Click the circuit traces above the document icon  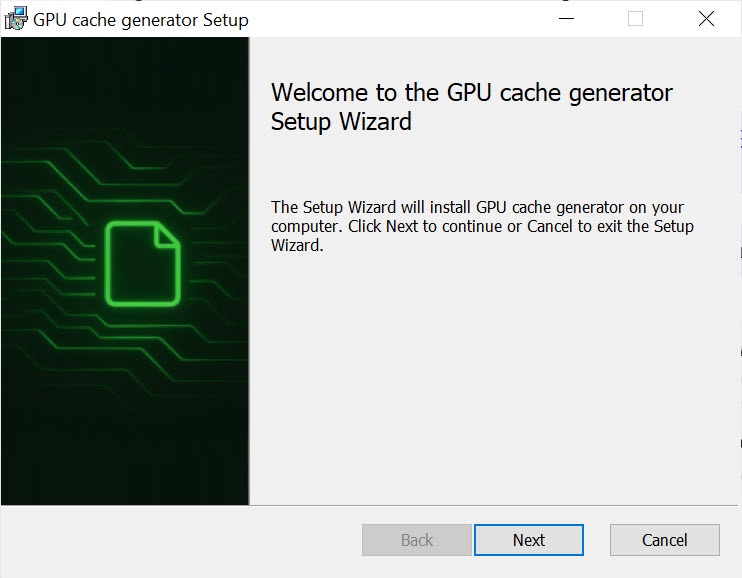[x=120, y=150]
